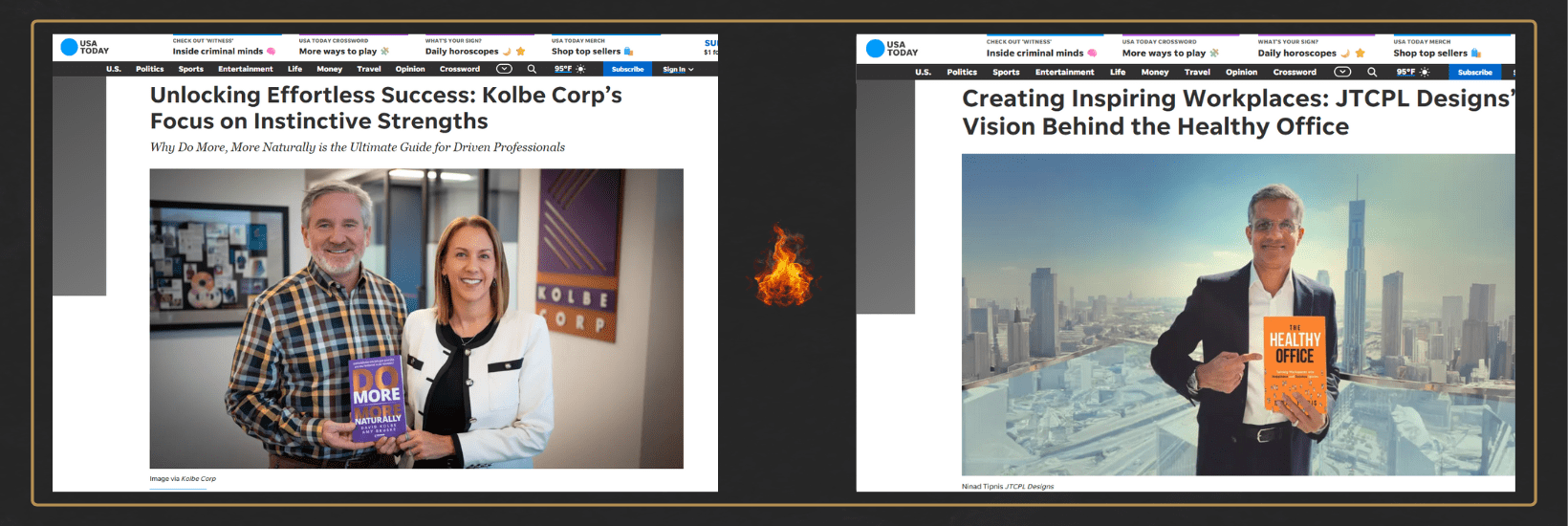This screenshot has height=526, width=1568.
Task: Open the Crossword section on the right page
Action: (1295, 72)
